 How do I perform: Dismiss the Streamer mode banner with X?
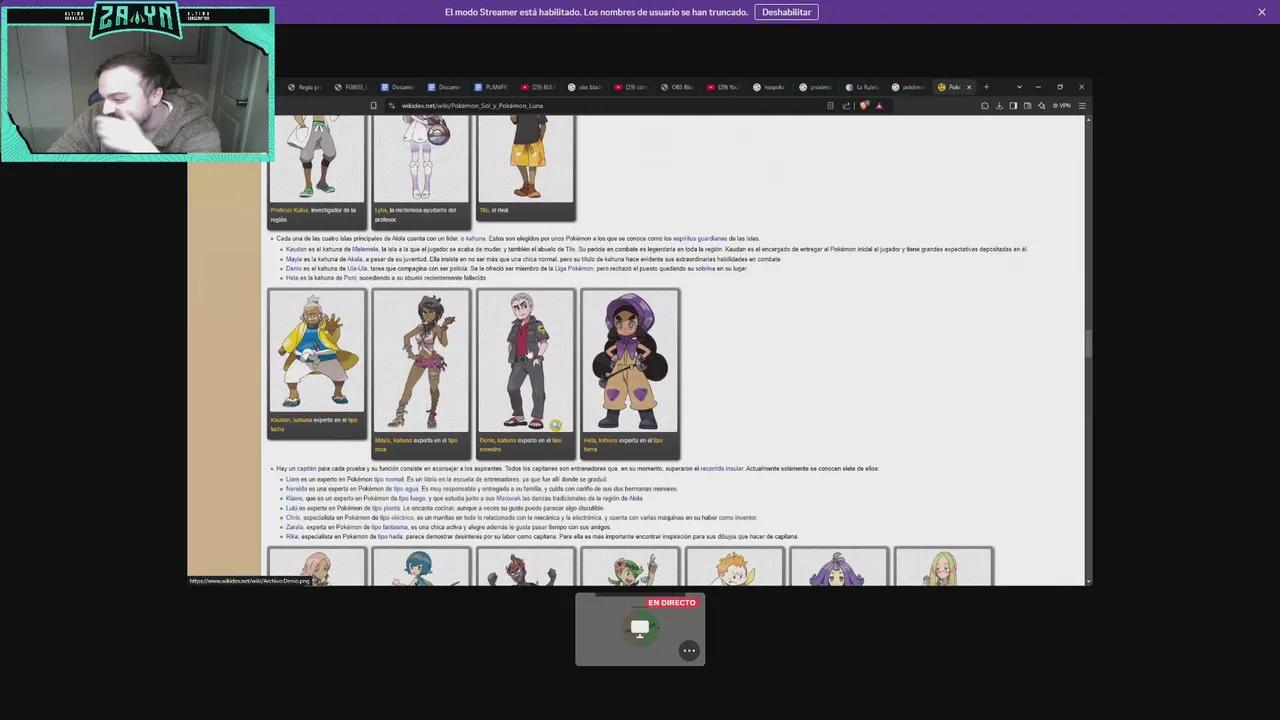1262,12
